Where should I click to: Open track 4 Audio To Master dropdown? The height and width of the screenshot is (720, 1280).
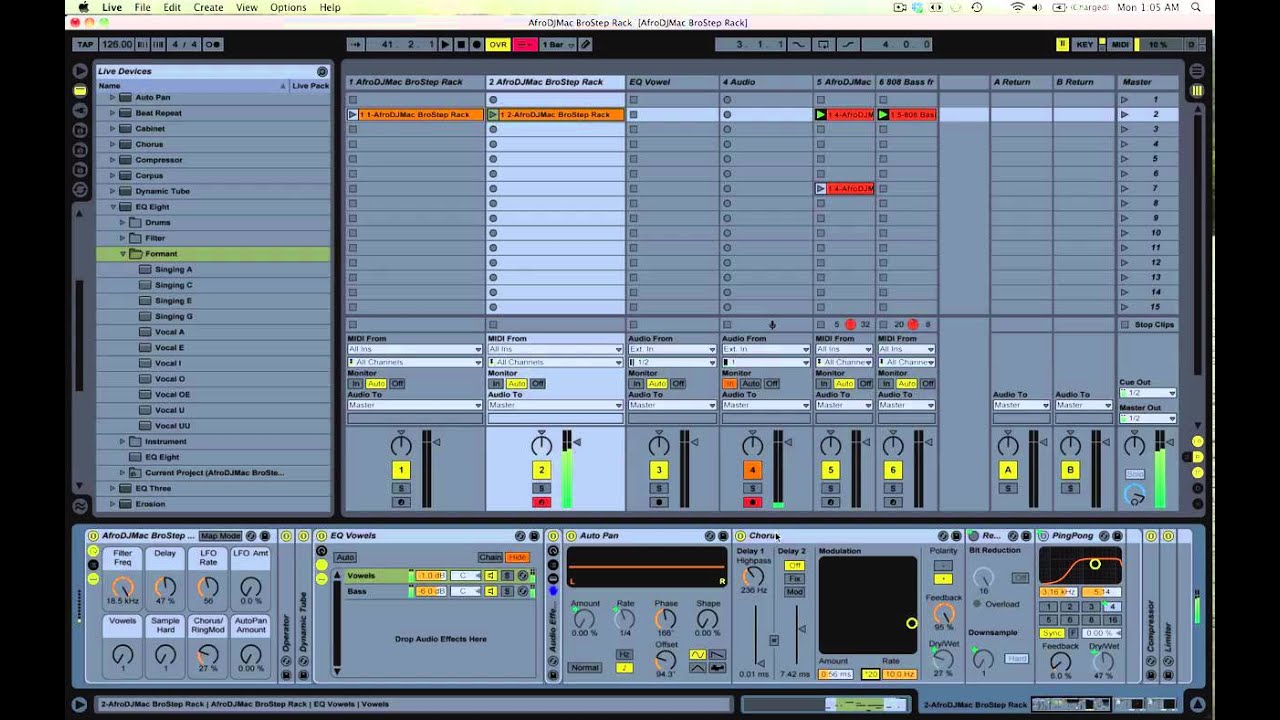(x=766, y=405)
